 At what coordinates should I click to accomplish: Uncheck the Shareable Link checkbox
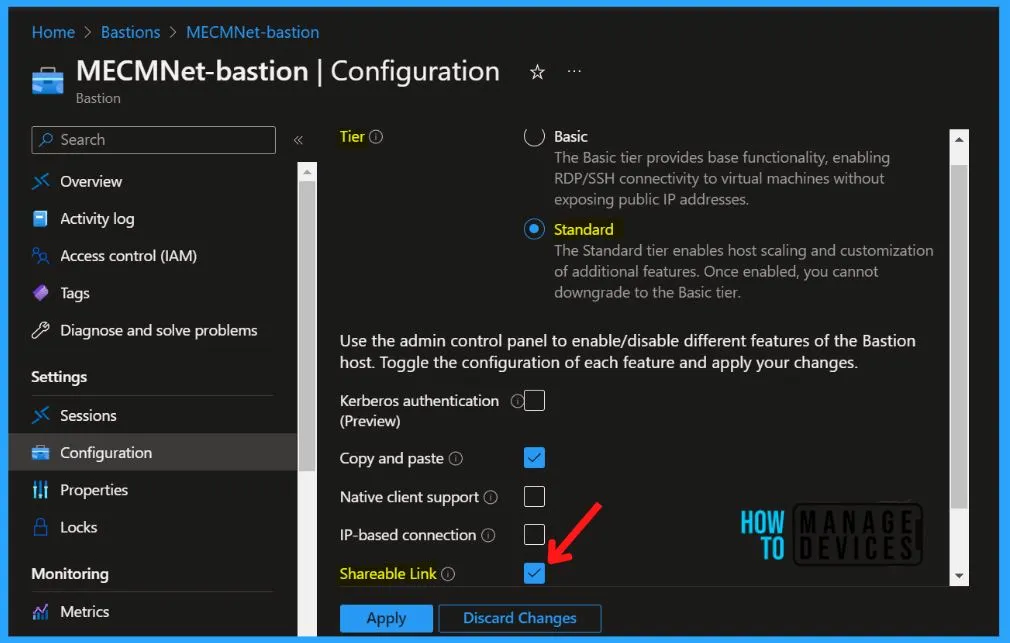[534, 573]
